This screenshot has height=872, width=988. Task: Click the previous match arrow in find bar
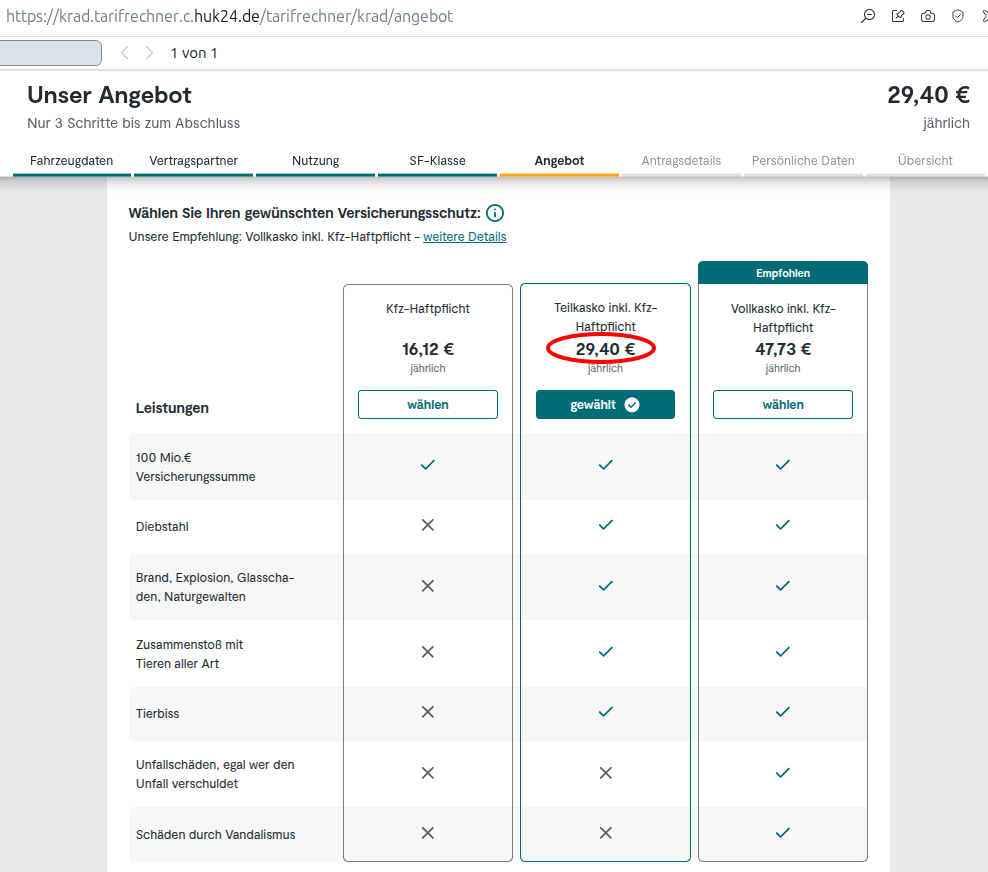pyautogui.click(x=125, y=53)
